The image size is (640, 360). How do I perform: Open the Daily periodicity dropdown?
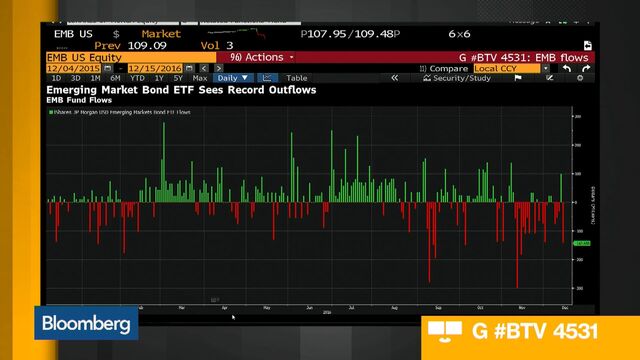pyautogui.click(x=233, y=78)
